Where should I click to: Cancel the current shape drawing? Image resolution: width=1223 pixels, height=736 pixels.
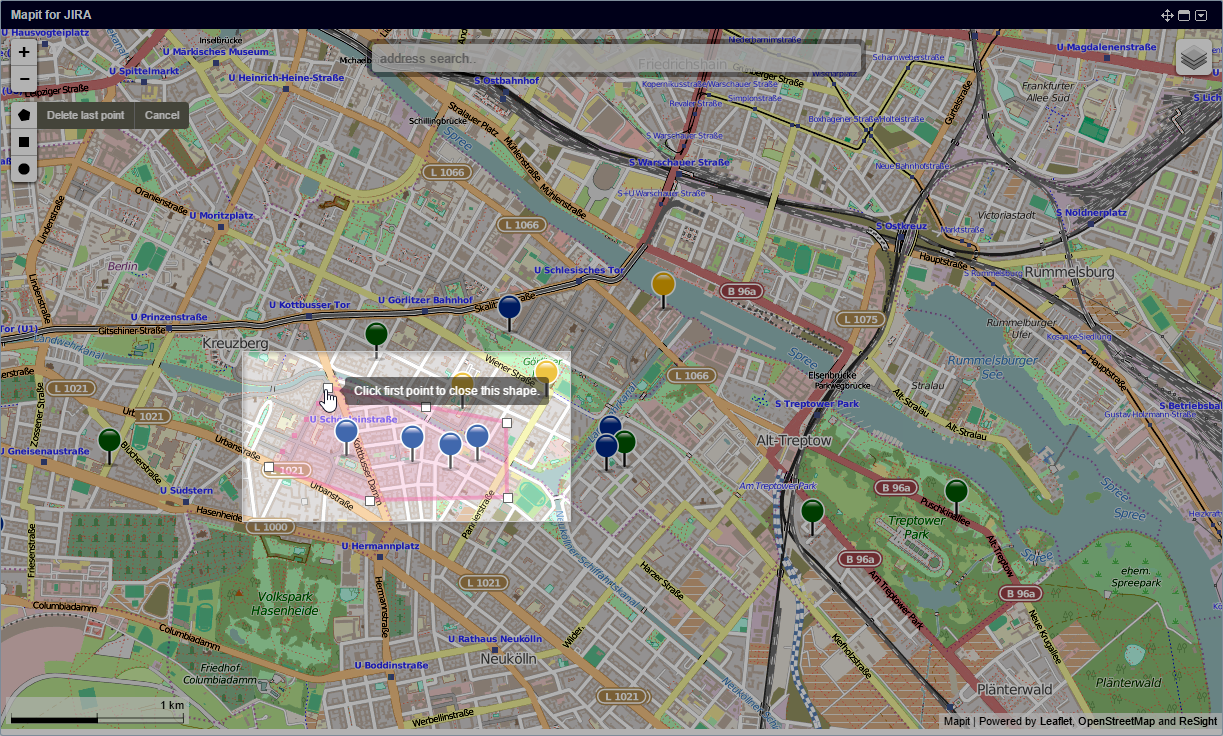point(161,115)
